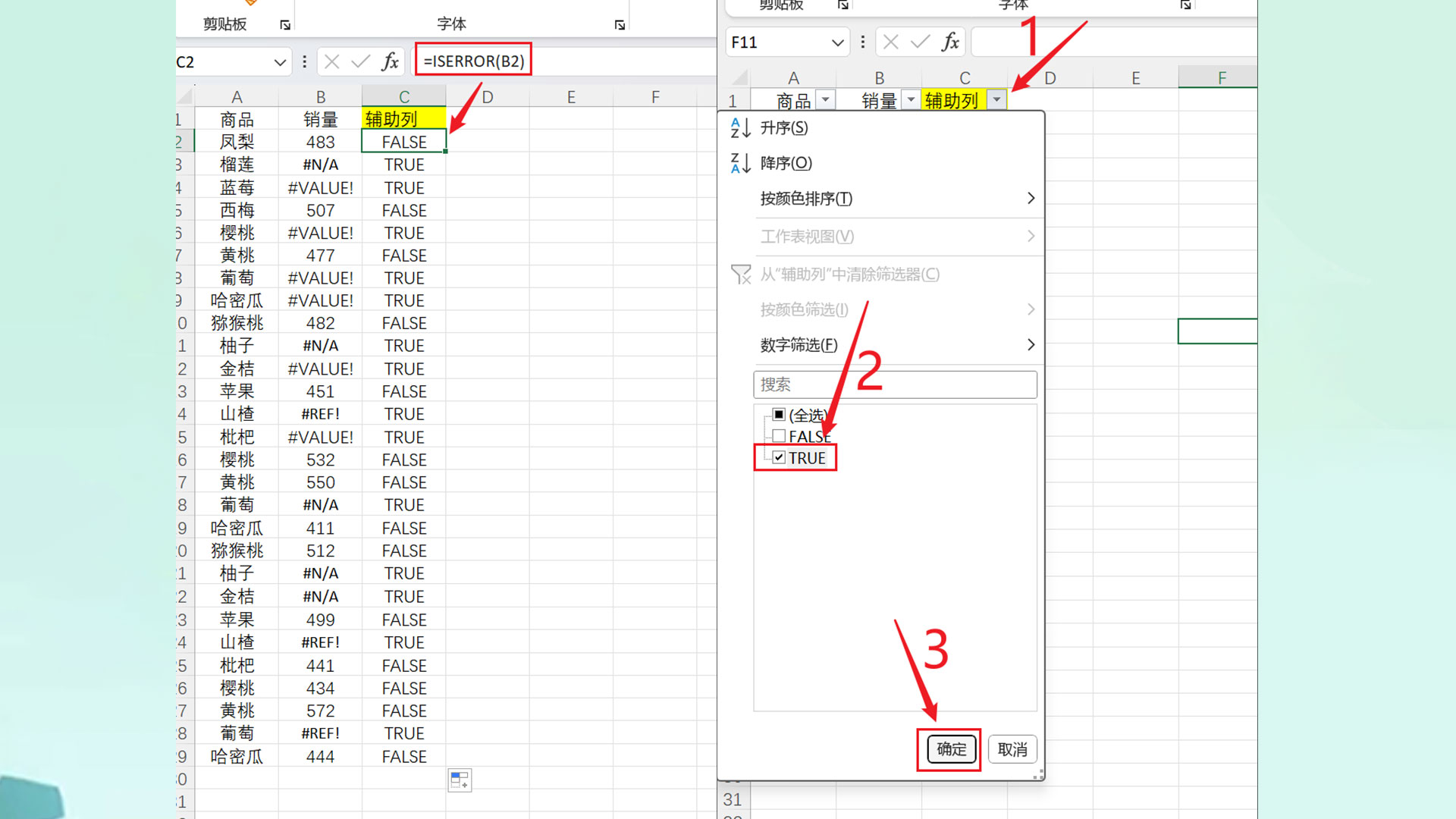
Task: Click the sort descending Z-A icon
Action: [x=740, y=163]
